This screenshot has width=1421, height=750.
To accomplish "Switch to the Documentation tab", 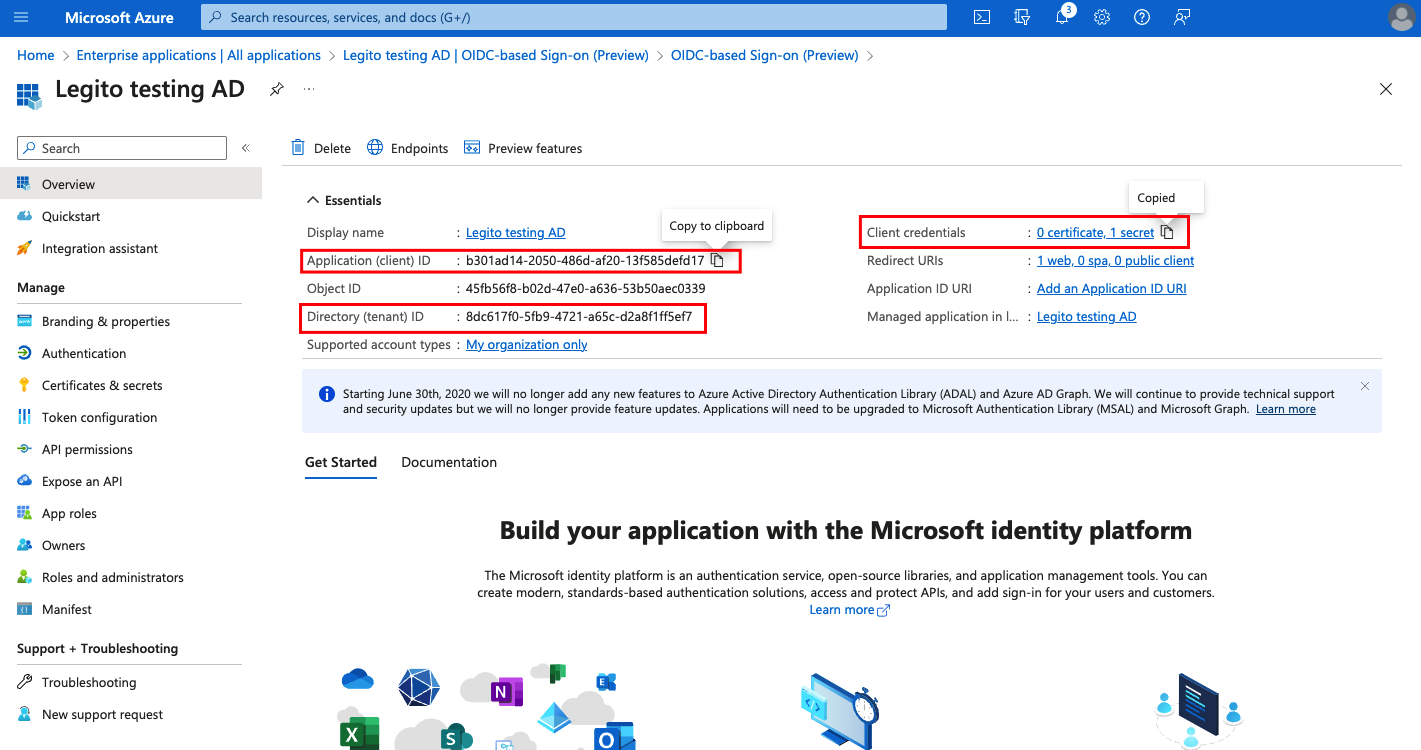I will coord(449,462).
